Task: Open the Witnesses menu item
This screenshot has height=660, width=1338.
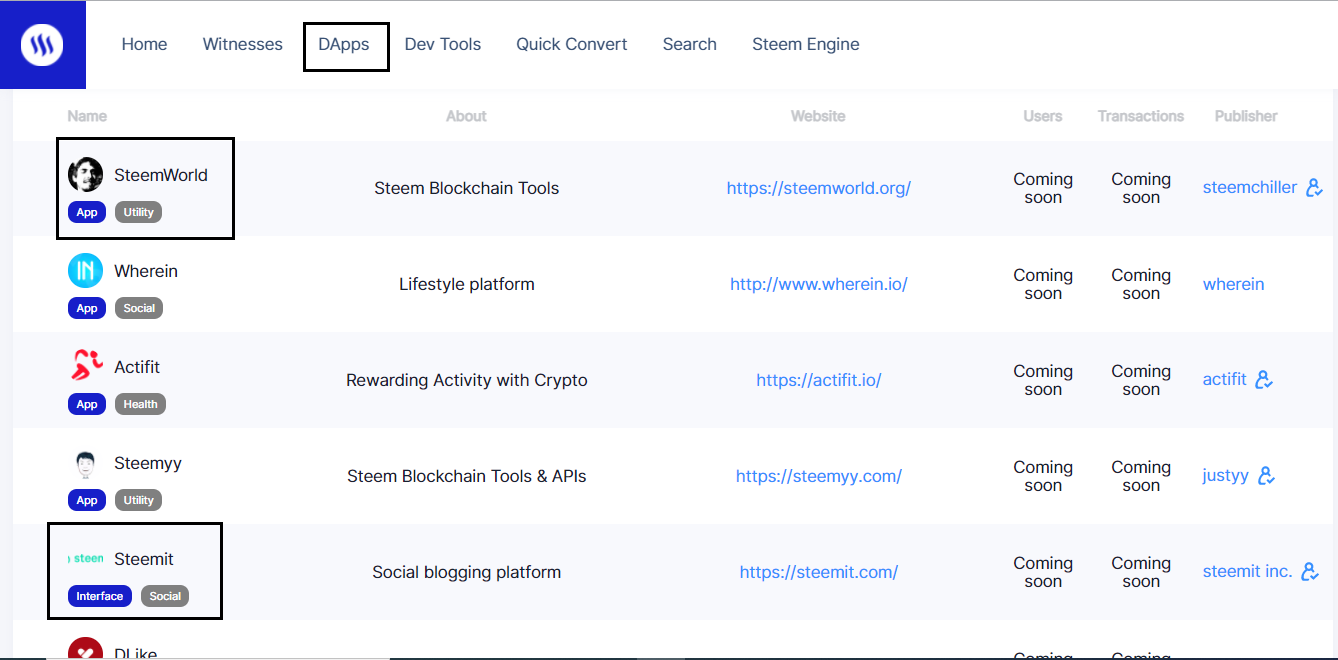Action: (242, 44)
